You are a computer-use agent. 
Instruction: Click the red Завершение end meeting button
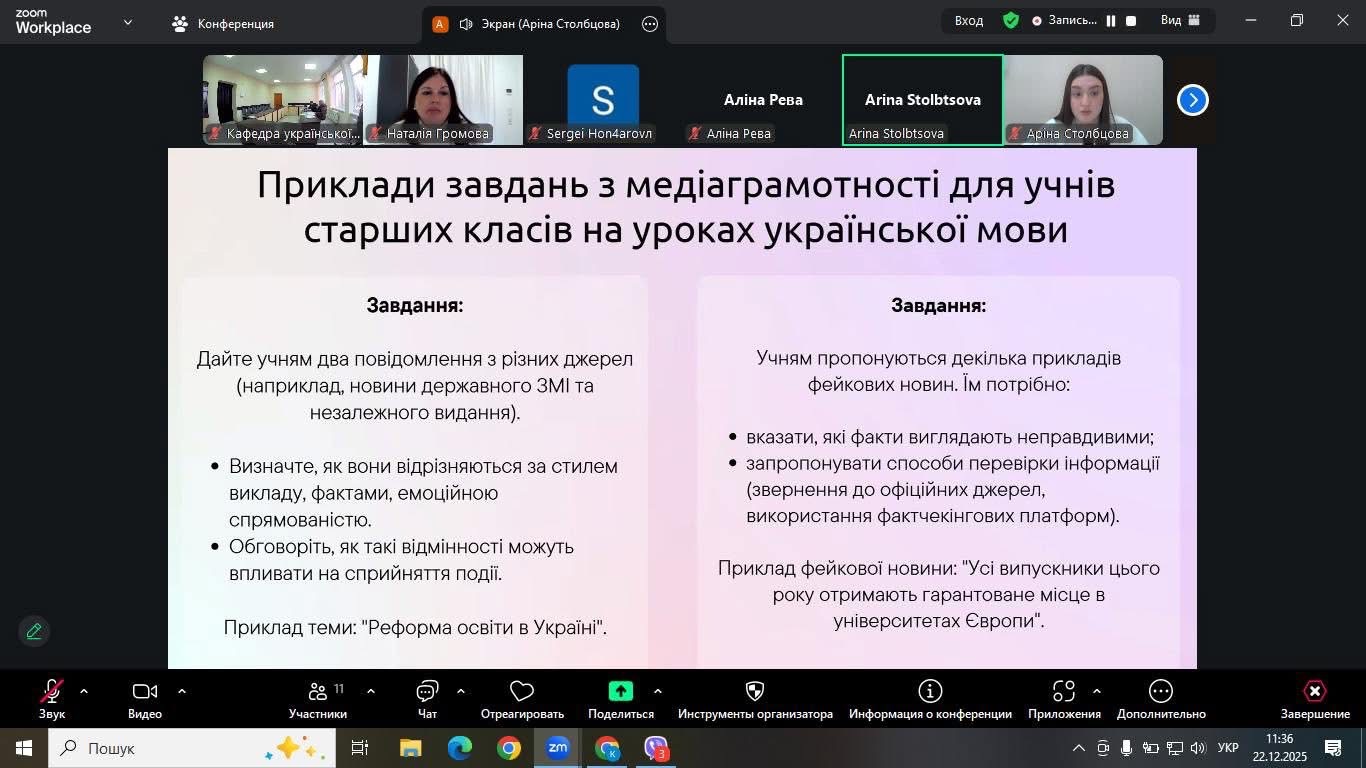[x=1315, y=692]
